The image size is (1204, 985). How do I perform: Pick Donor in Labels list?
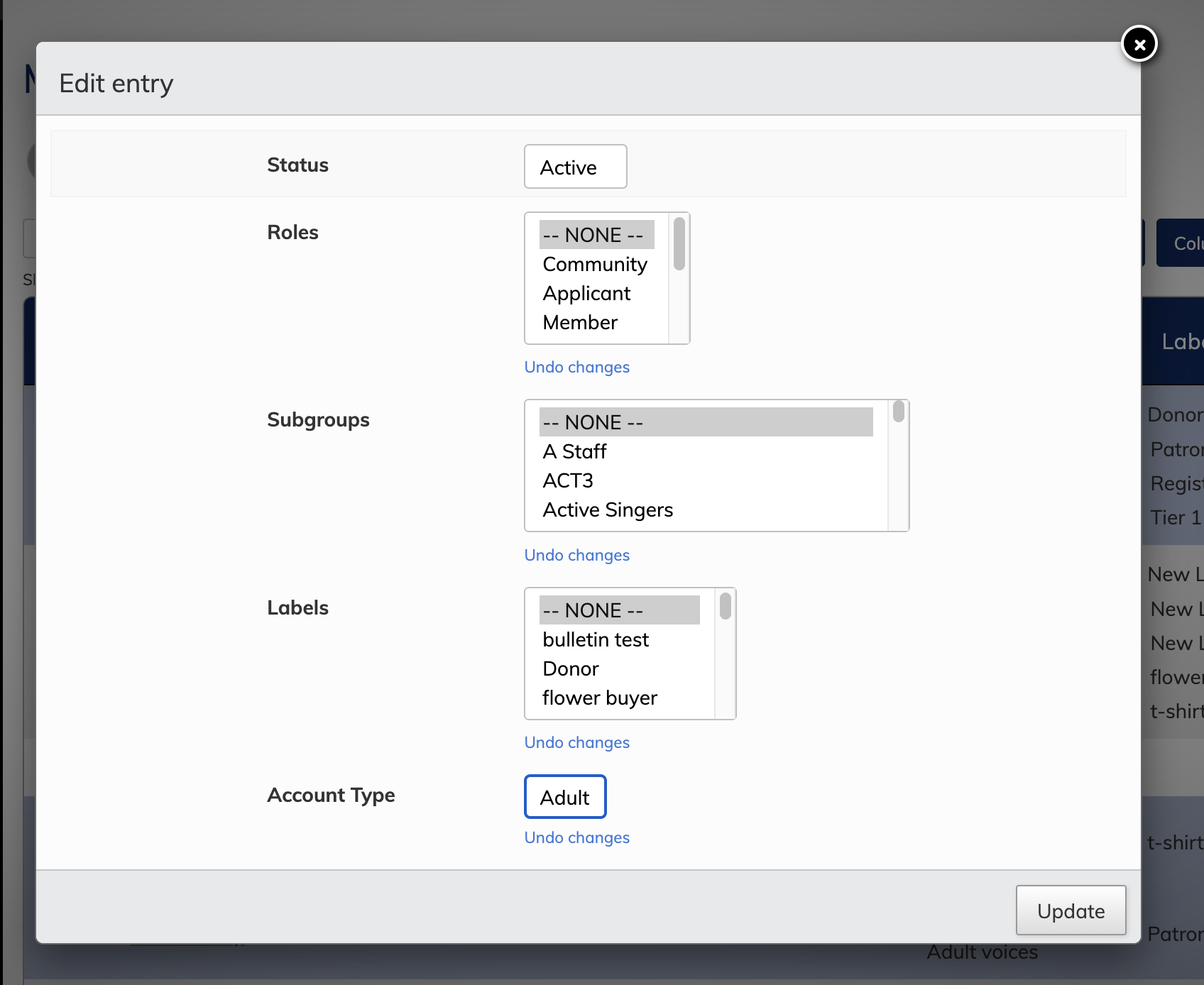571,668
